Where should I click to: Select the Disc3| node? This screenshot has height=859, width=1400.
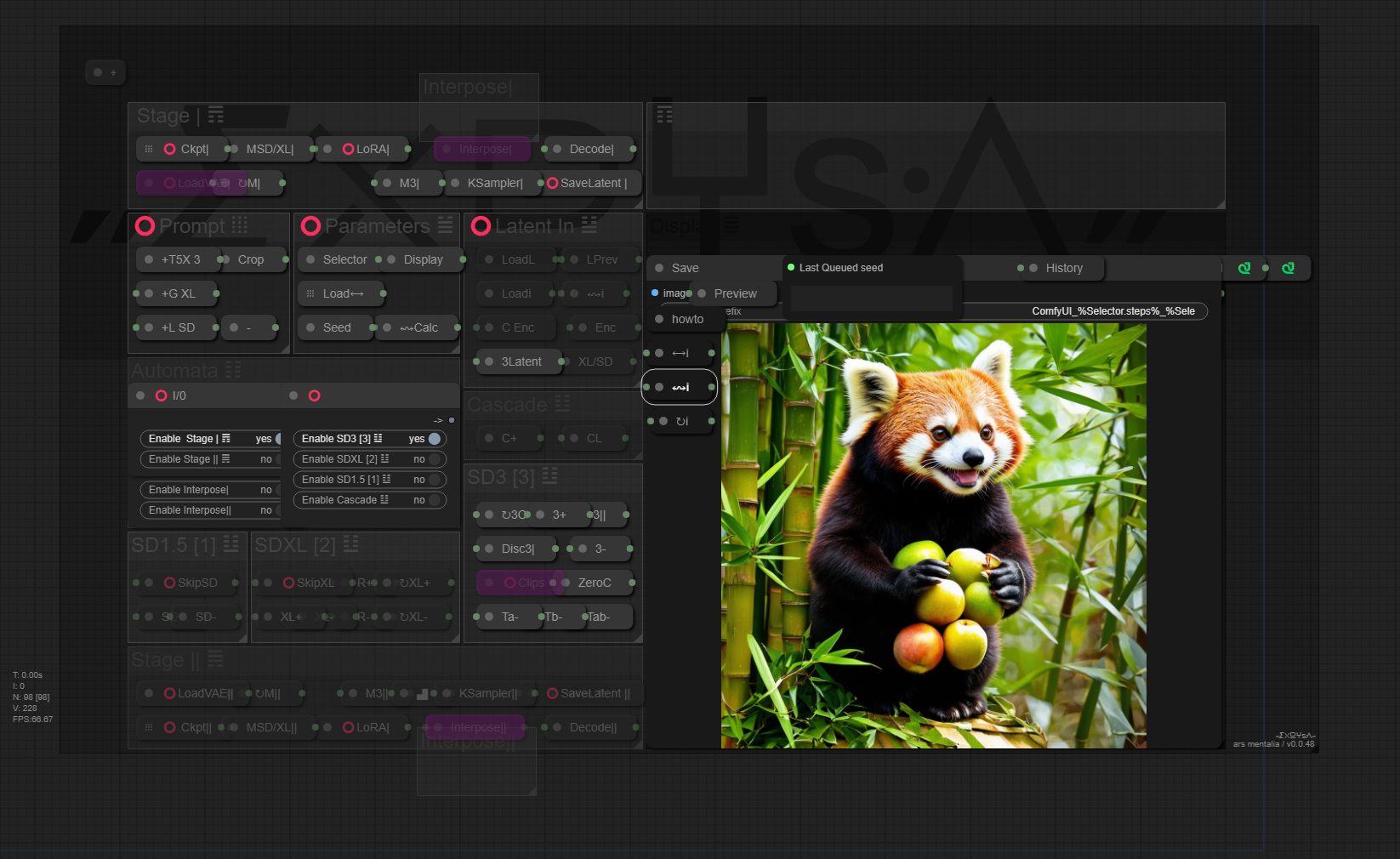[518, 549]
